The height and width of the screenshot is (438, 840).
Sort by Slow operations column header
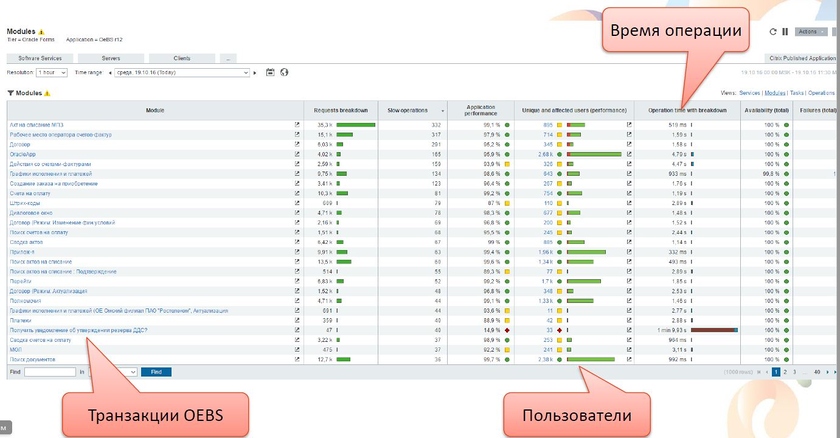pyautogui.click(x=410, y=108)
